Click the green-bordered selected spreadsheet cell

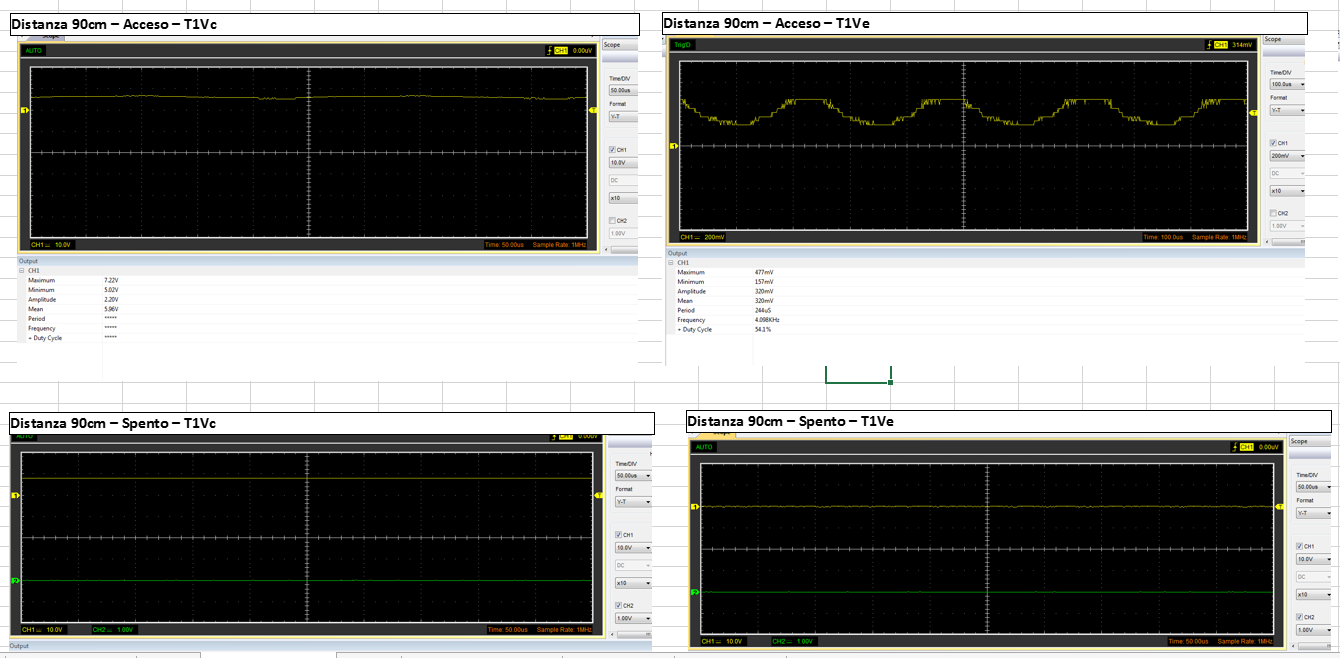857,374
